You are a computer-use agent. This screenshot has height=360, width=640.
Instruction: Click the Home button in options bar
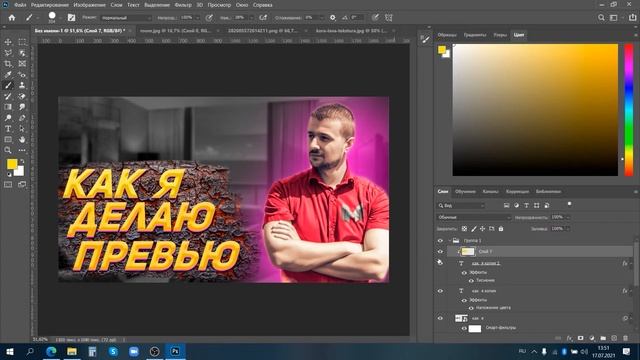[x=12, y=18]
